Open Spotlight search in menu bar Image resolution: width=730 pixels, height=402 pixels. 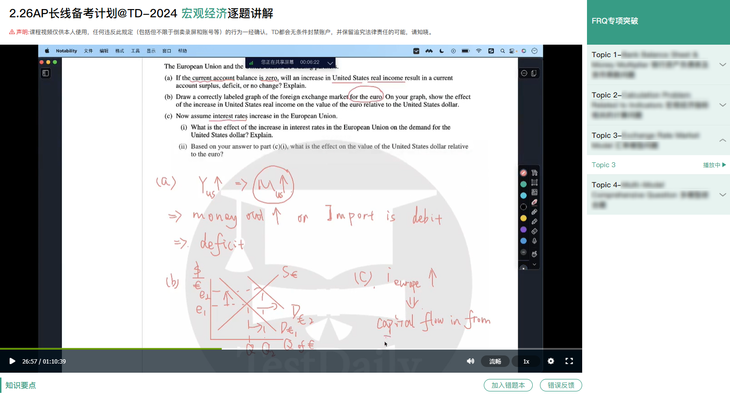[x=502, y=51]
